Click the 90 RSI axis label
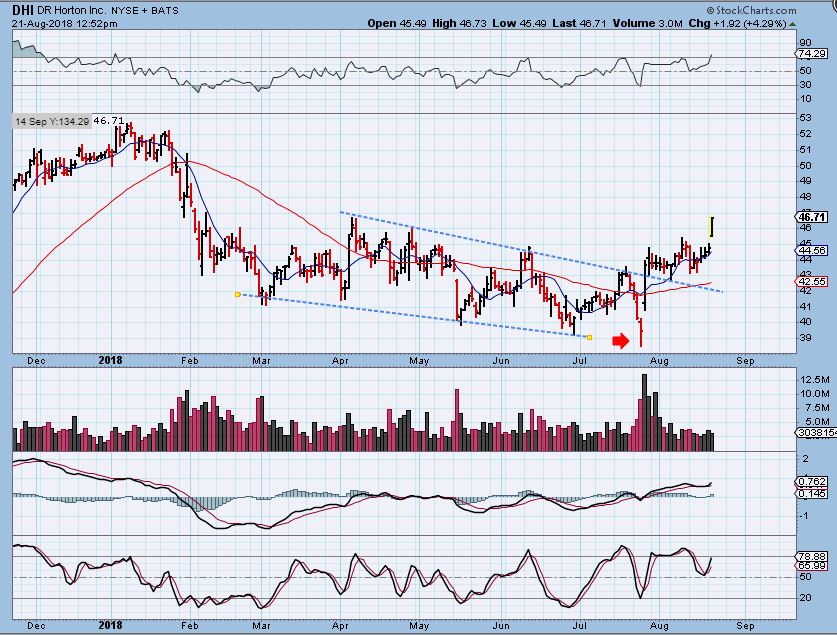This screenshot has width=837, height=635. pos(806,43)
